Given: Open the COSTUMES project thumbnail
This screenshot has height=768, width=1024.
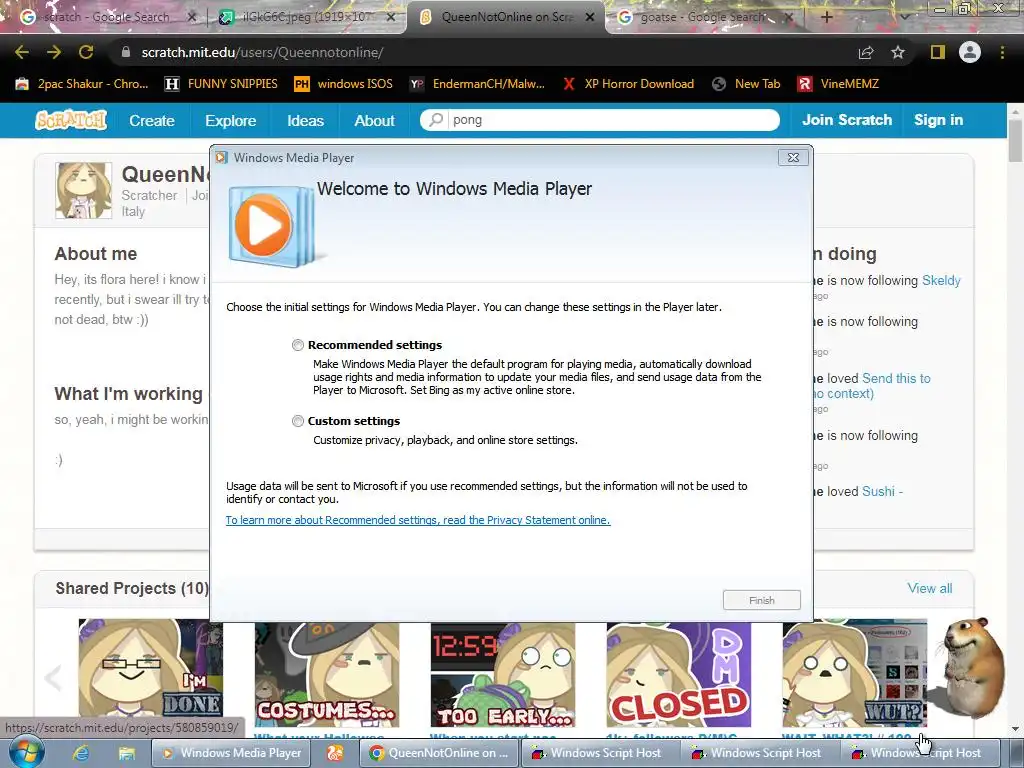Looking at the screenshot, I should coord(327,673).
